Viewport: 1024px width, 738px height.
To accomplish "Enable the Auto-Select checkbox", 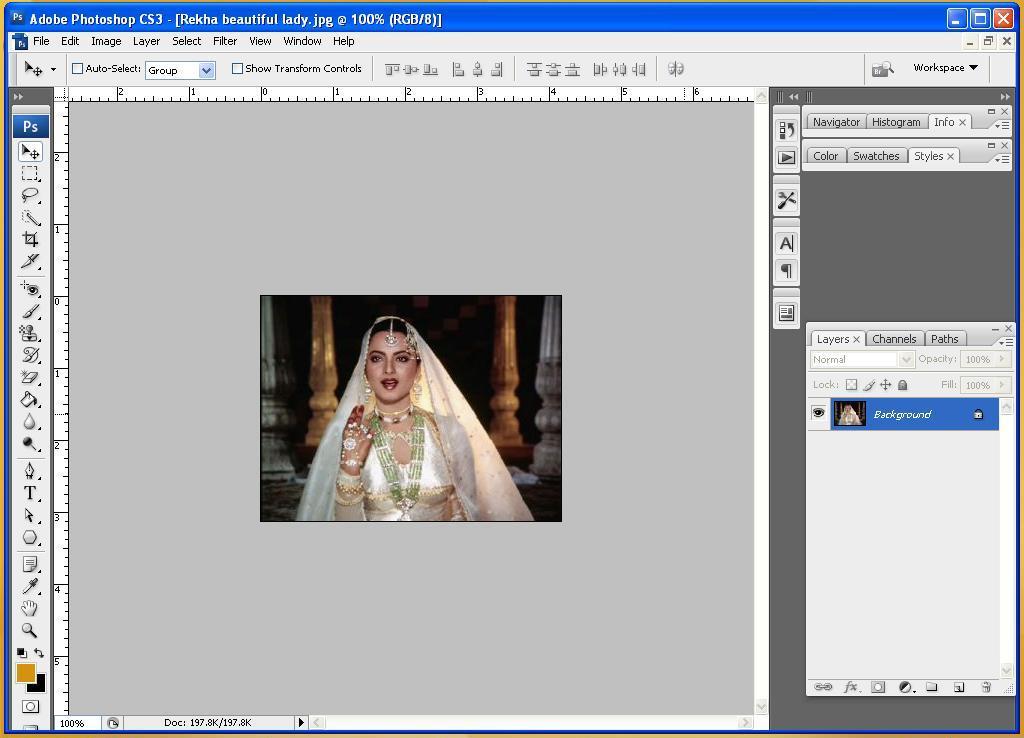I will tap(78, 69).
